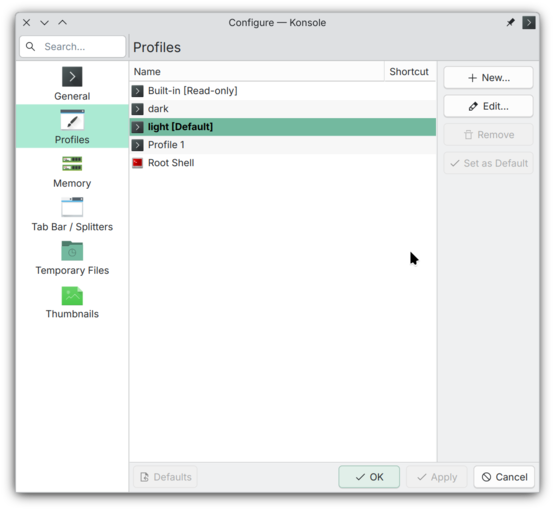Screen dimensions: 555x511
Task: Switch to the Temporary Files label
Action: 72,270
